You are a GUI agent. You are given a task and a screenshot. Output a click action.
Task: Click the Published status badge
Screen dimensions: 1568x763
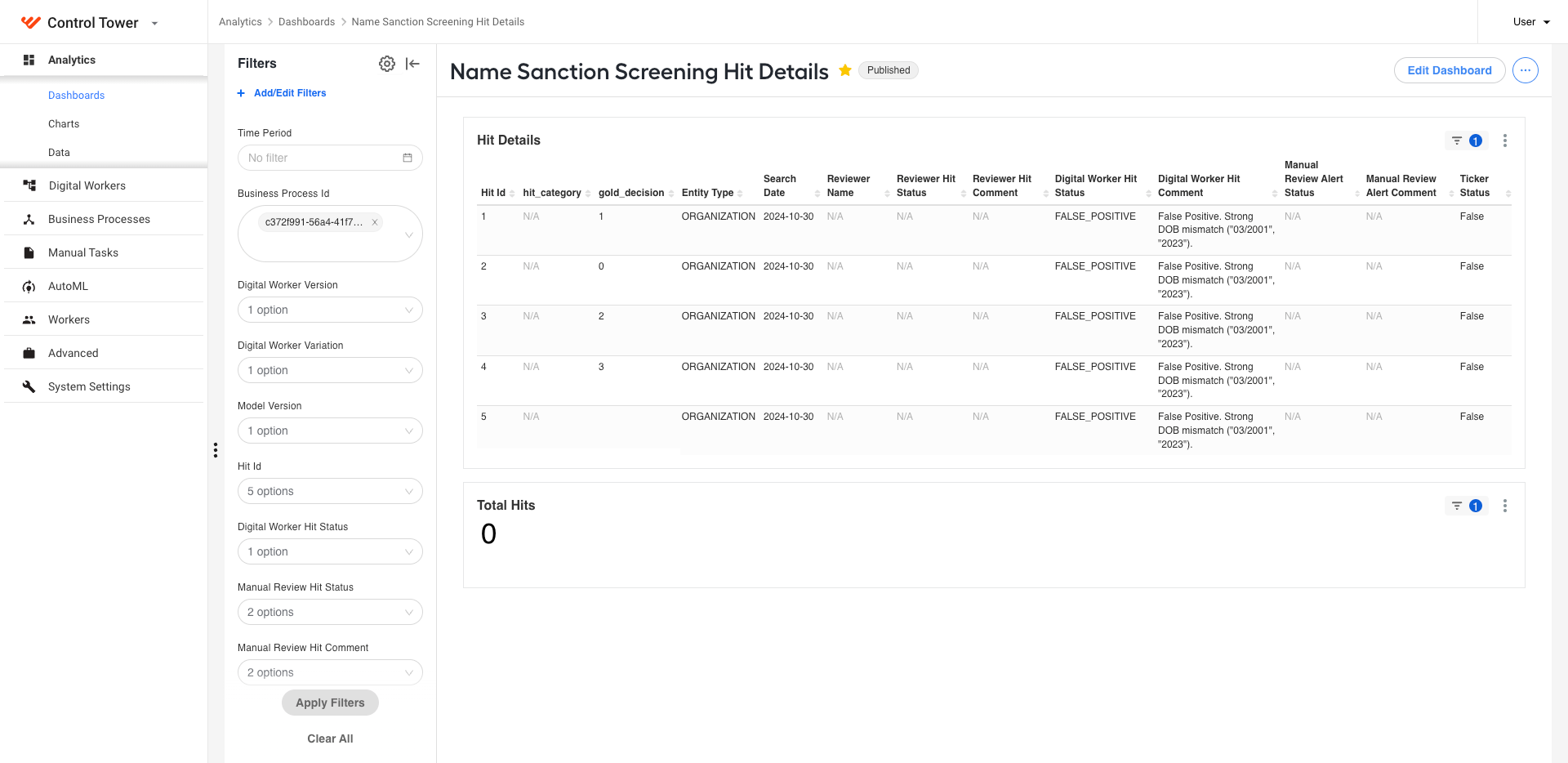click(x=889, y=70)
